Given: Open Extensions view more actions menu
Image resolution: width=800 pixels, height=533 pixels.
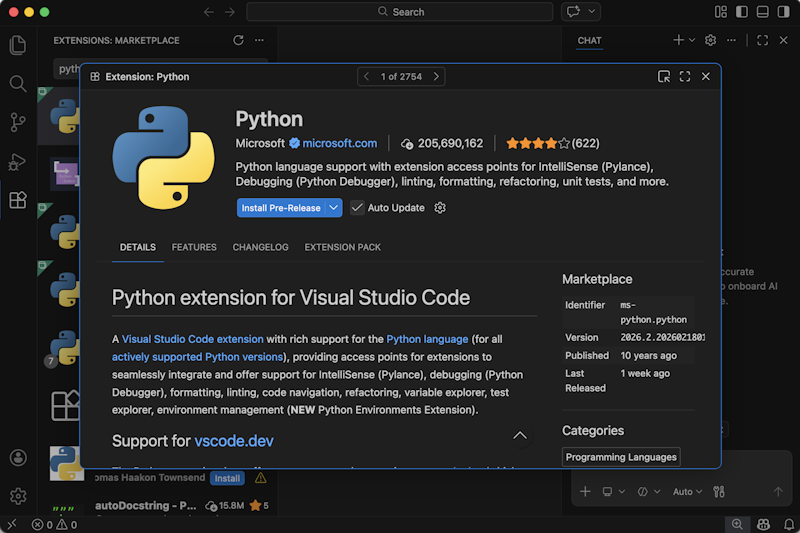Looking at the screenshot, I should pyautogui.click(x=259, y=40).
